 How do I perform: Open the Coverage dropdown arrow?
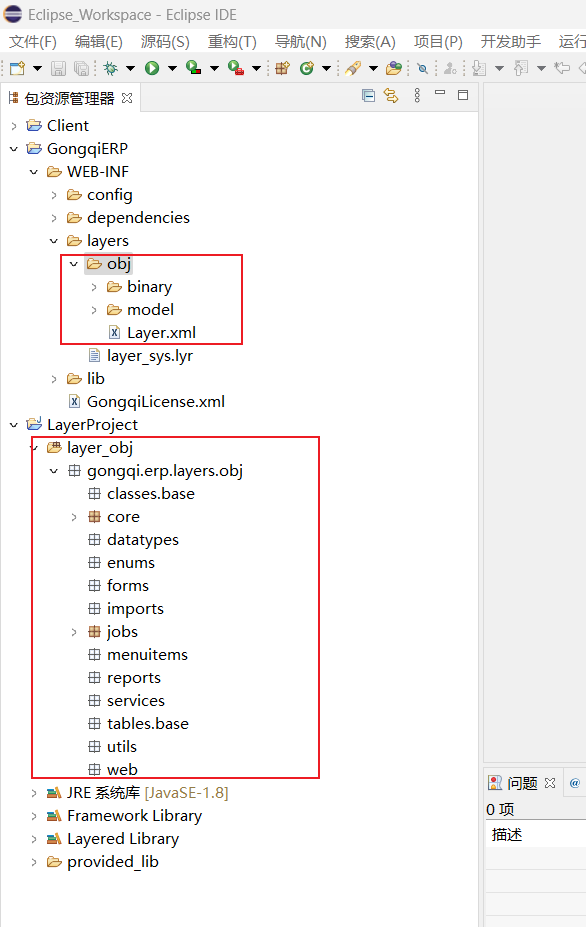pyautogui.click(x=215, y=69)
